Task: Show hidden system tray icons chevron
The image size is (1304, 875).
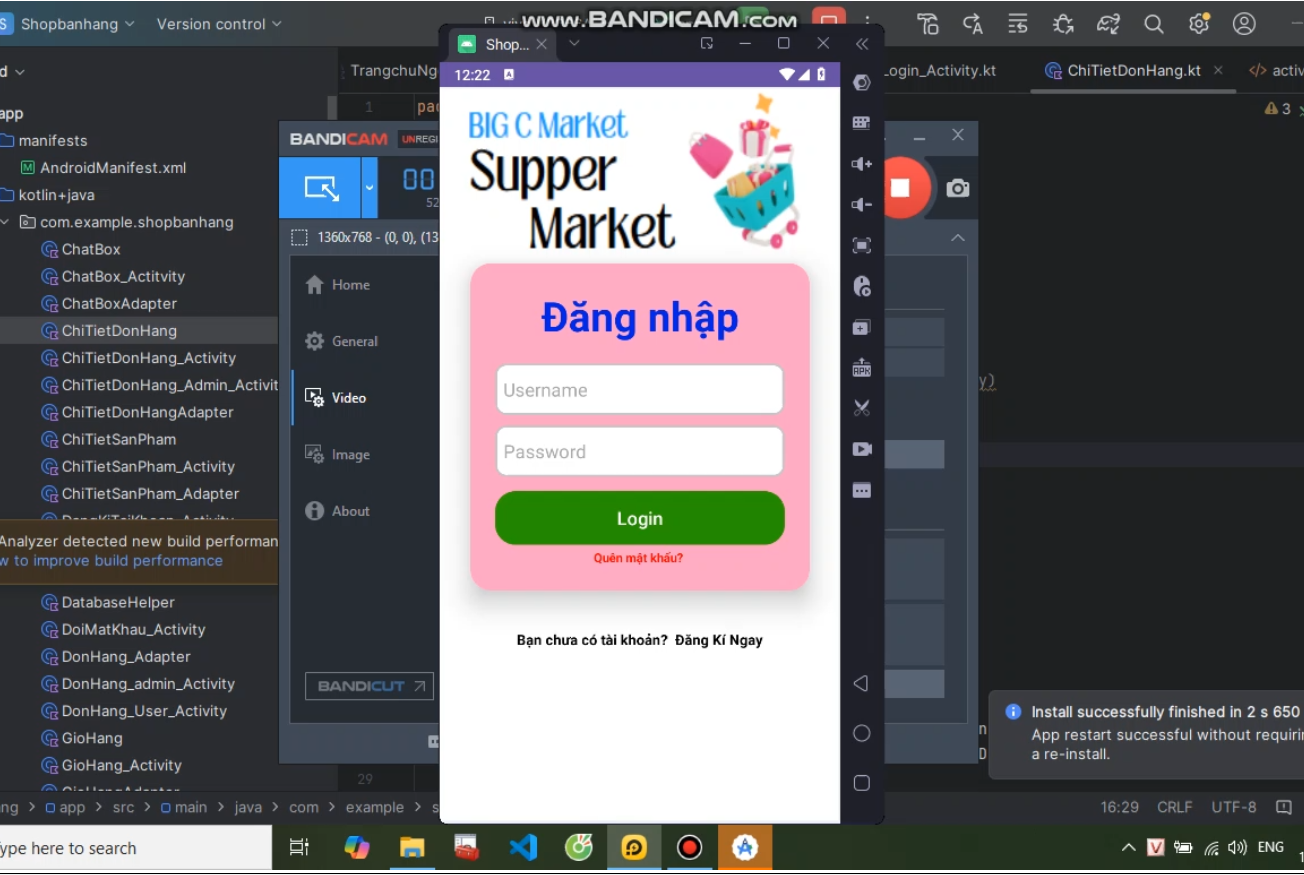Action: (x=1128, y=848)
